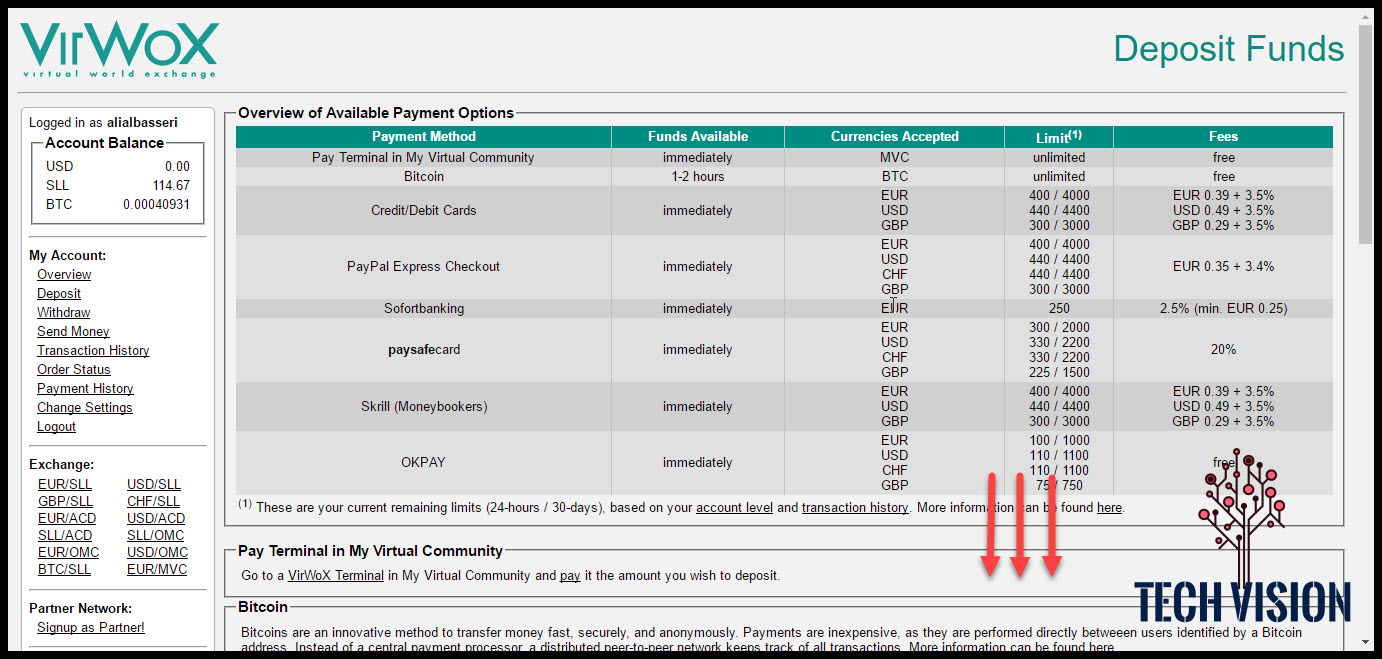Screen dimensions: 1382x659
Task: Open the EUR/ACD exchange
Action: [66, 518]
